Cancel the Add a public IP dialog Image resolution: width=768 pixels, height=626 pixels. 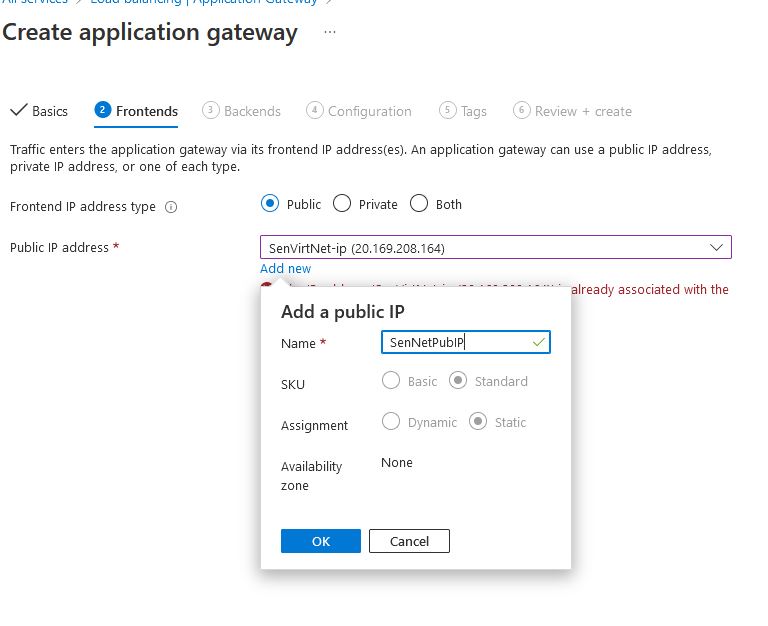(x=409, y=541)
